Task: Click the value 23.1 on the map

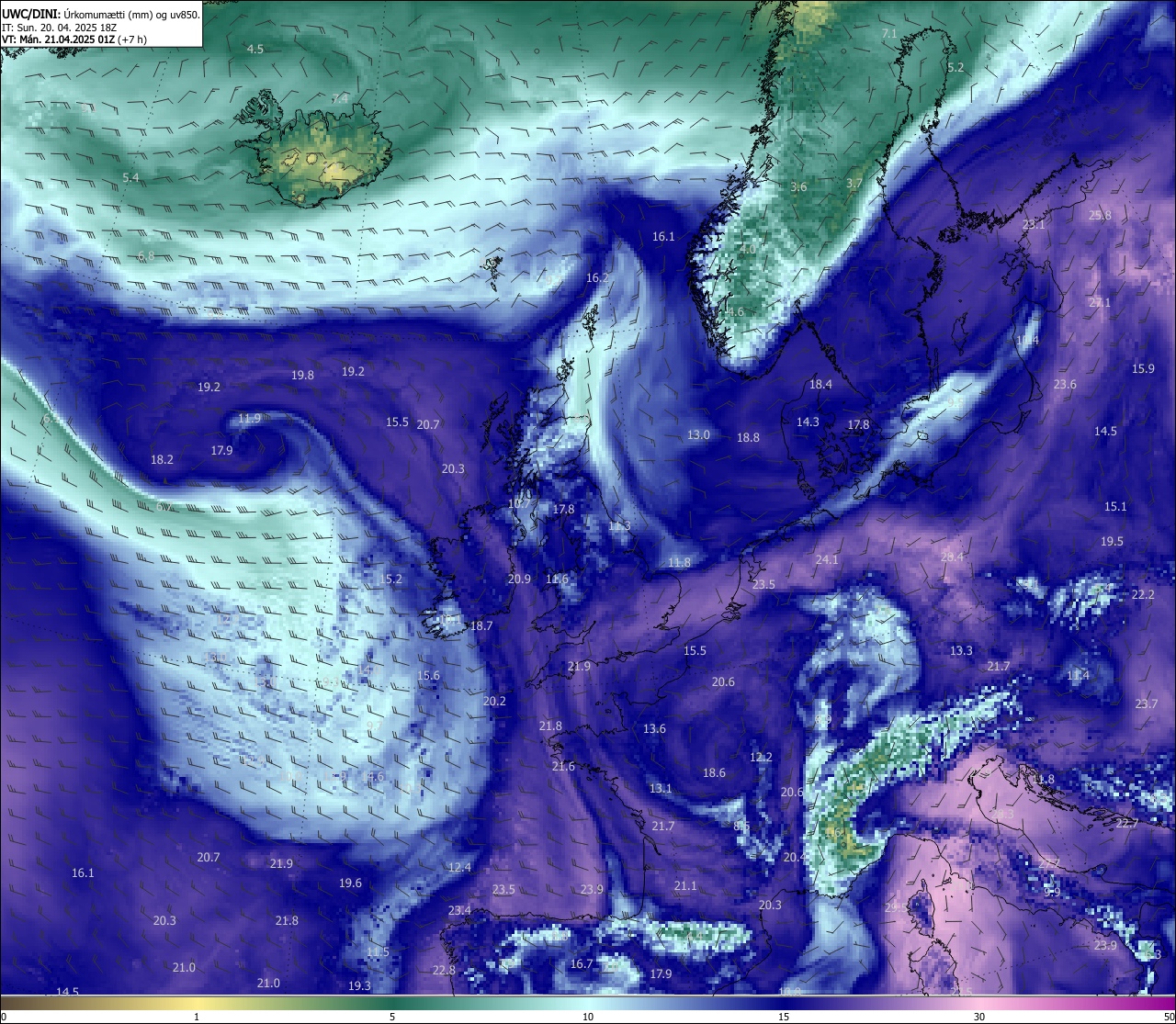Action: (x=1034, y=224)
